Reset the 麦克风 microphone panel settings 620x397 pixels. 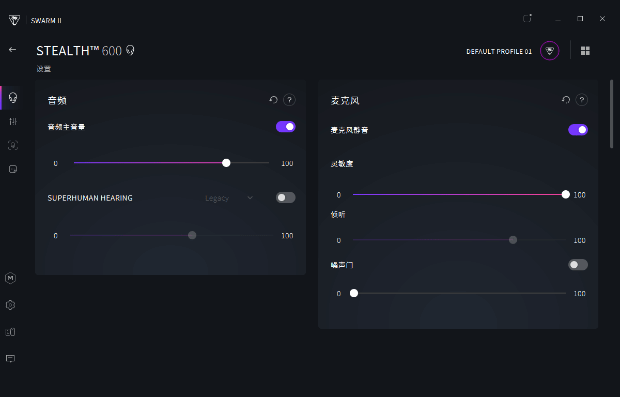click(566, 100)
